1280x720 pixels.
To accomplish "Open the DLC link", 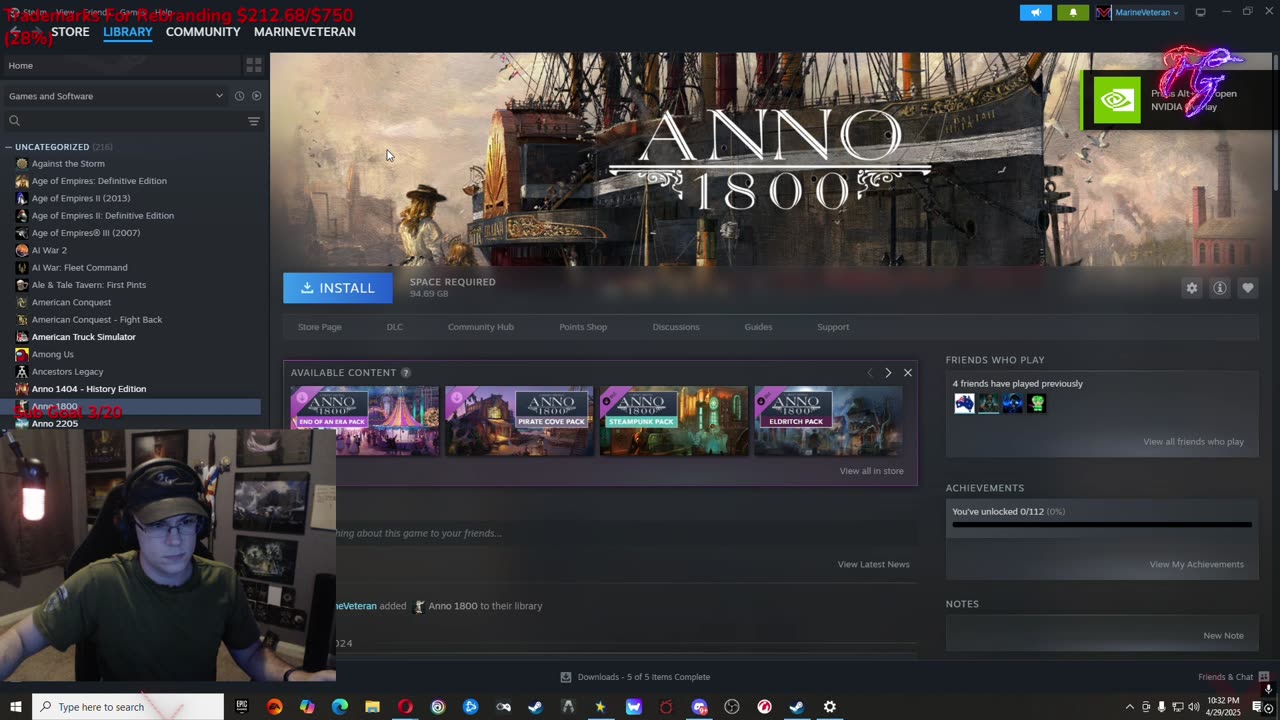I will [395, 327].
